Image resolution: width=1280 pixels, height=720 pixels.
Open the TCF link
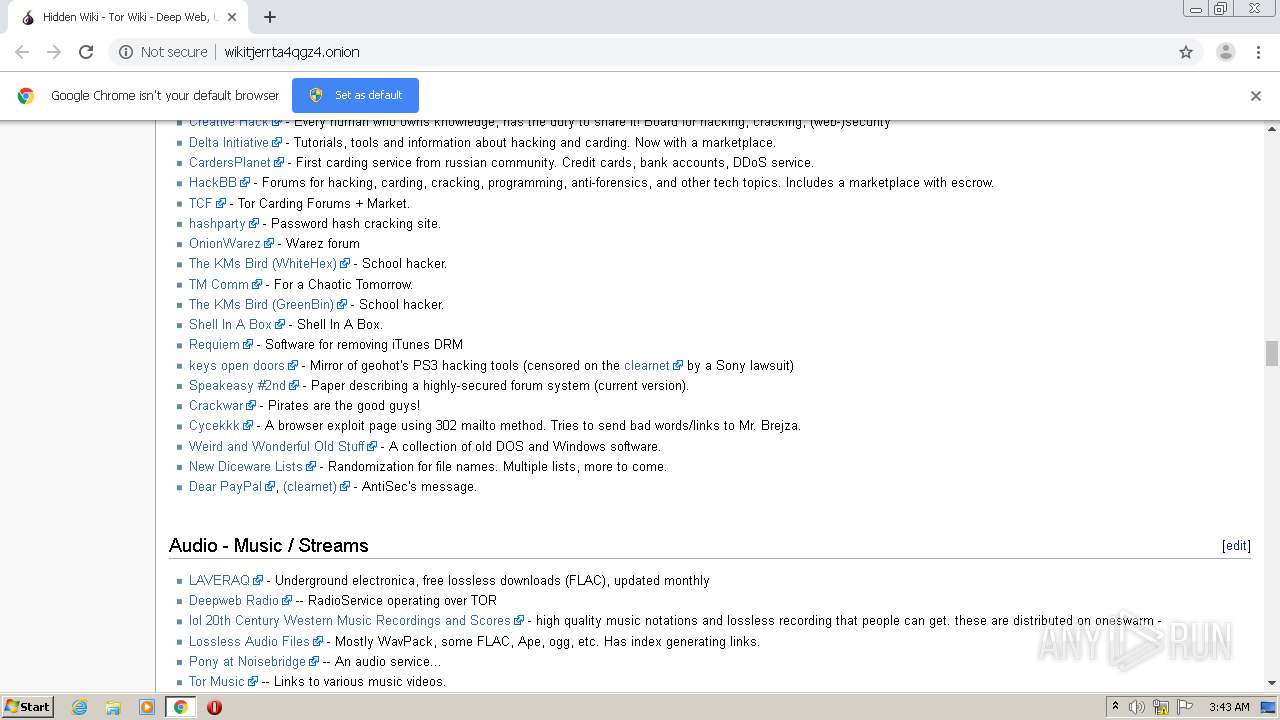tap(201, 203)
